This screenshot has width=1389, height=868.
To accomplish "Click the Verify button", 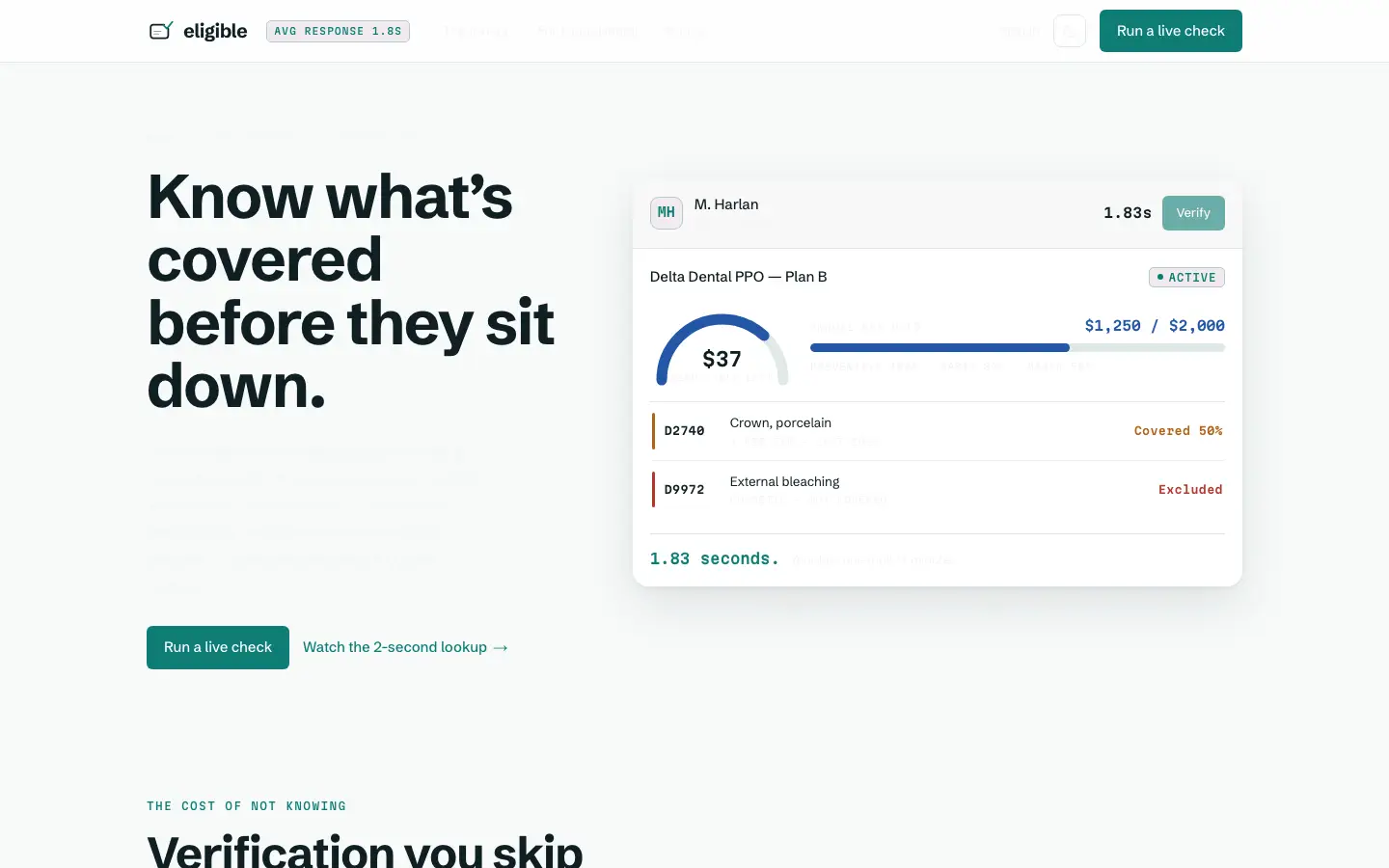I will [1193, 213].
